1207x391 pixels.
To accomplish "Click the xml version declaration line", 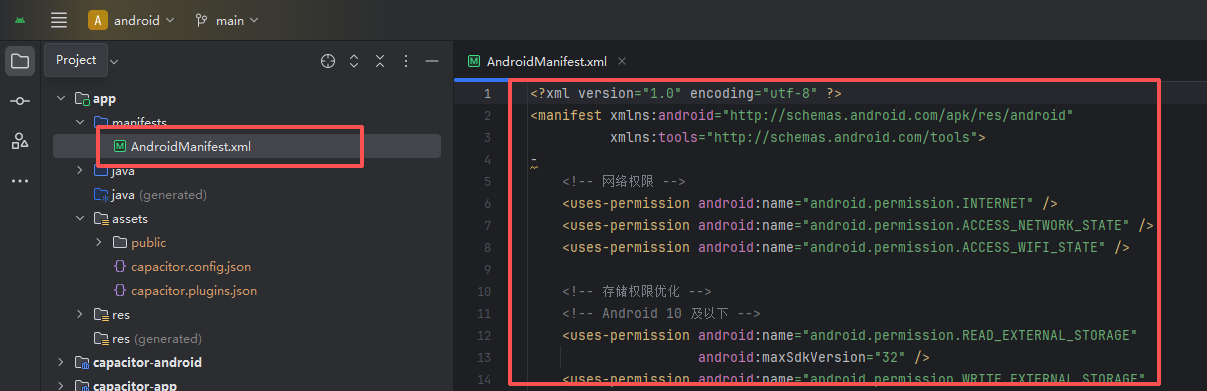I will point(686,93).
